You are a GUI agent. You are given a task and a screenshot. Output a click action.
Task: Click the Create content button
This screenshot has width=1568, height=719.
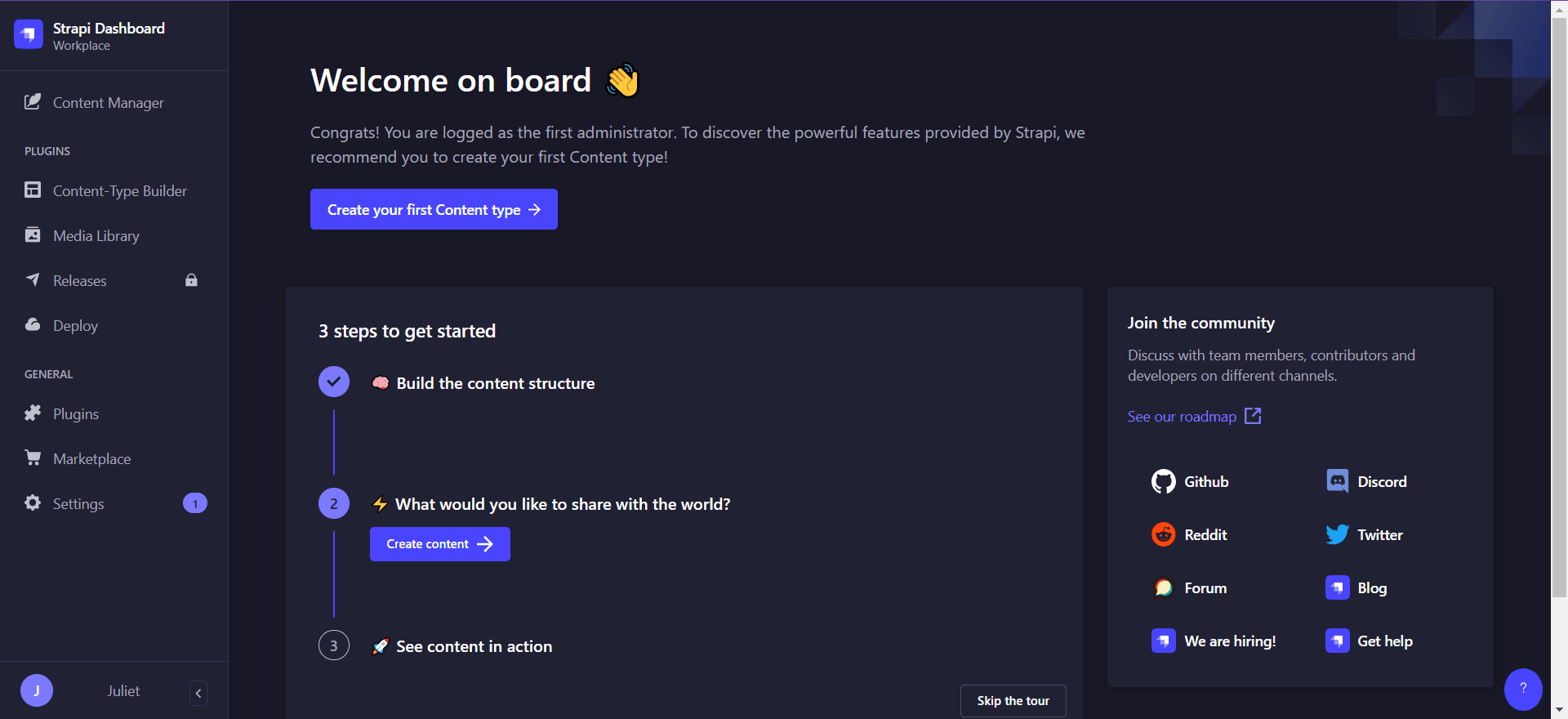(440, 544)
